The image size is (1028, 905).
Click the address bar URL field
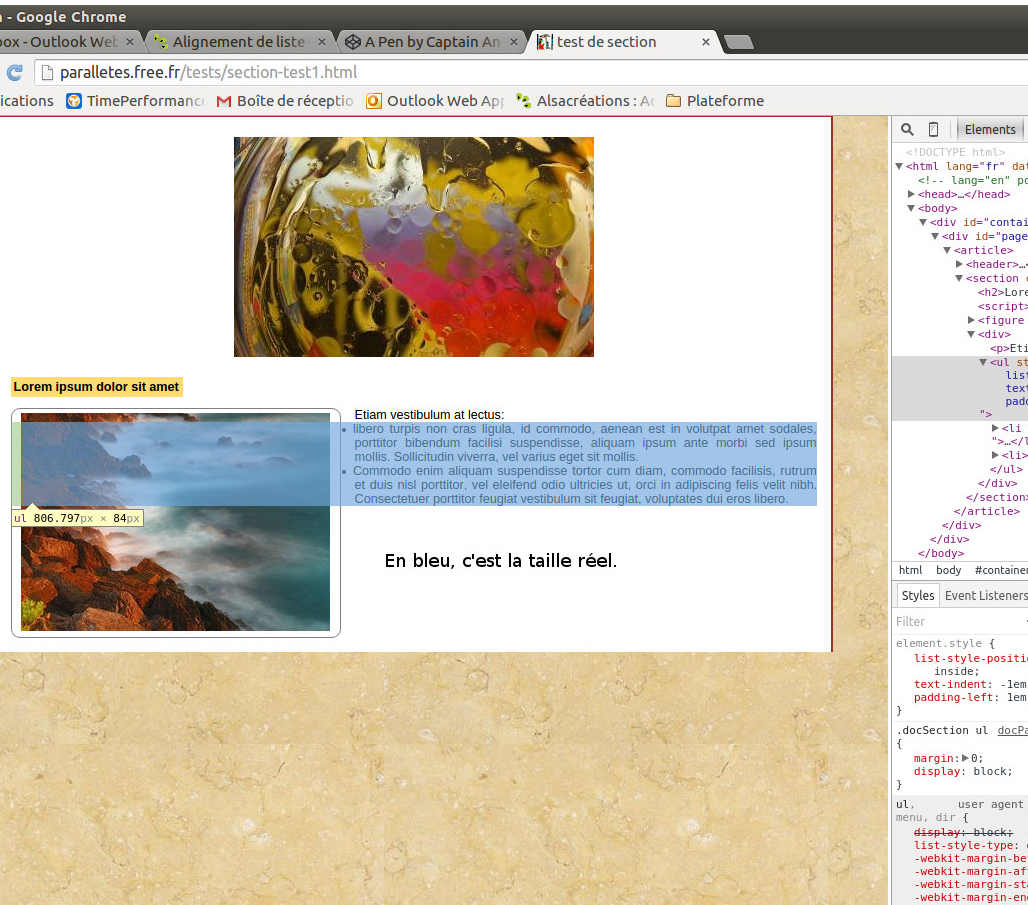531,72
